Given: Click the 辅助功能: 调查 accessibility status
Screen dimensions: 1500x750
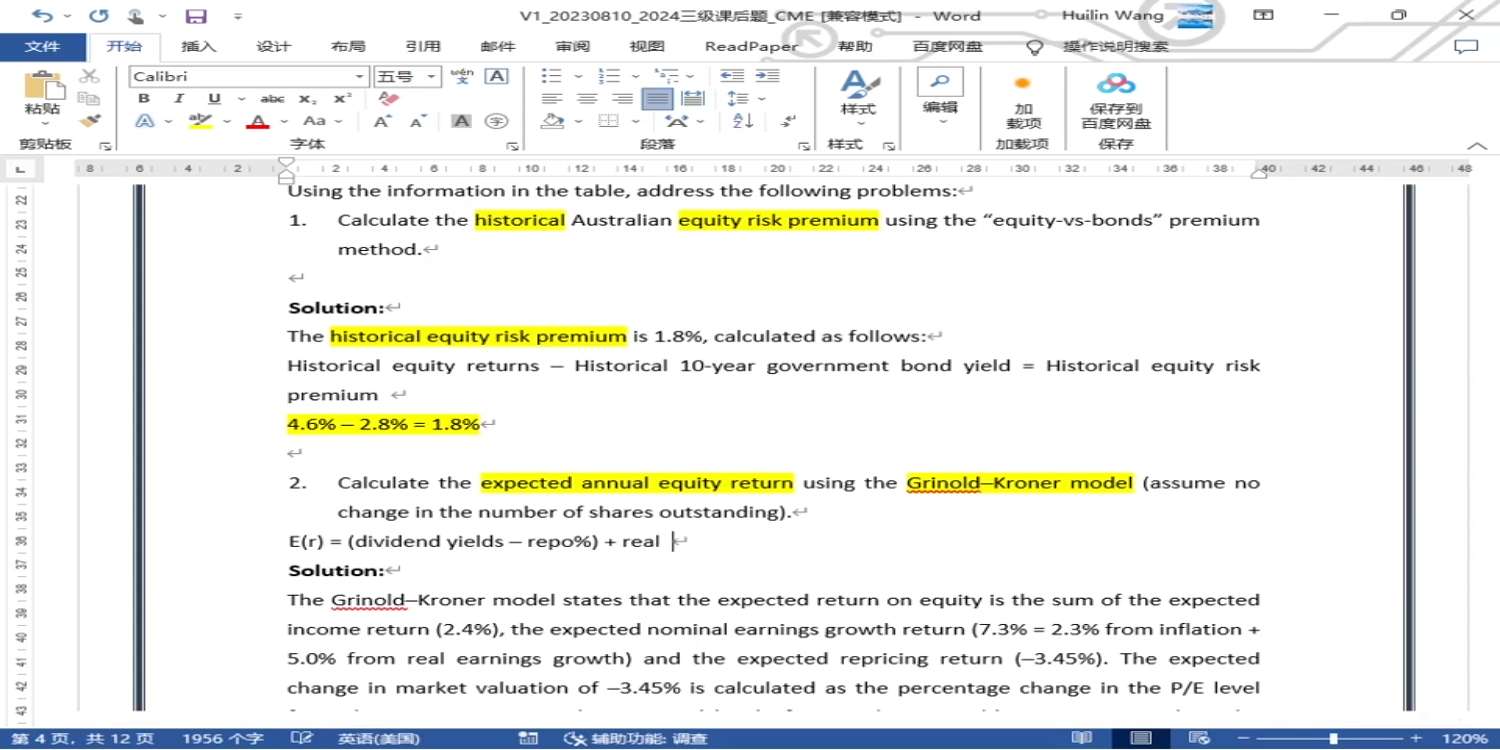Looking at the screenshot, I should [636, 739].
